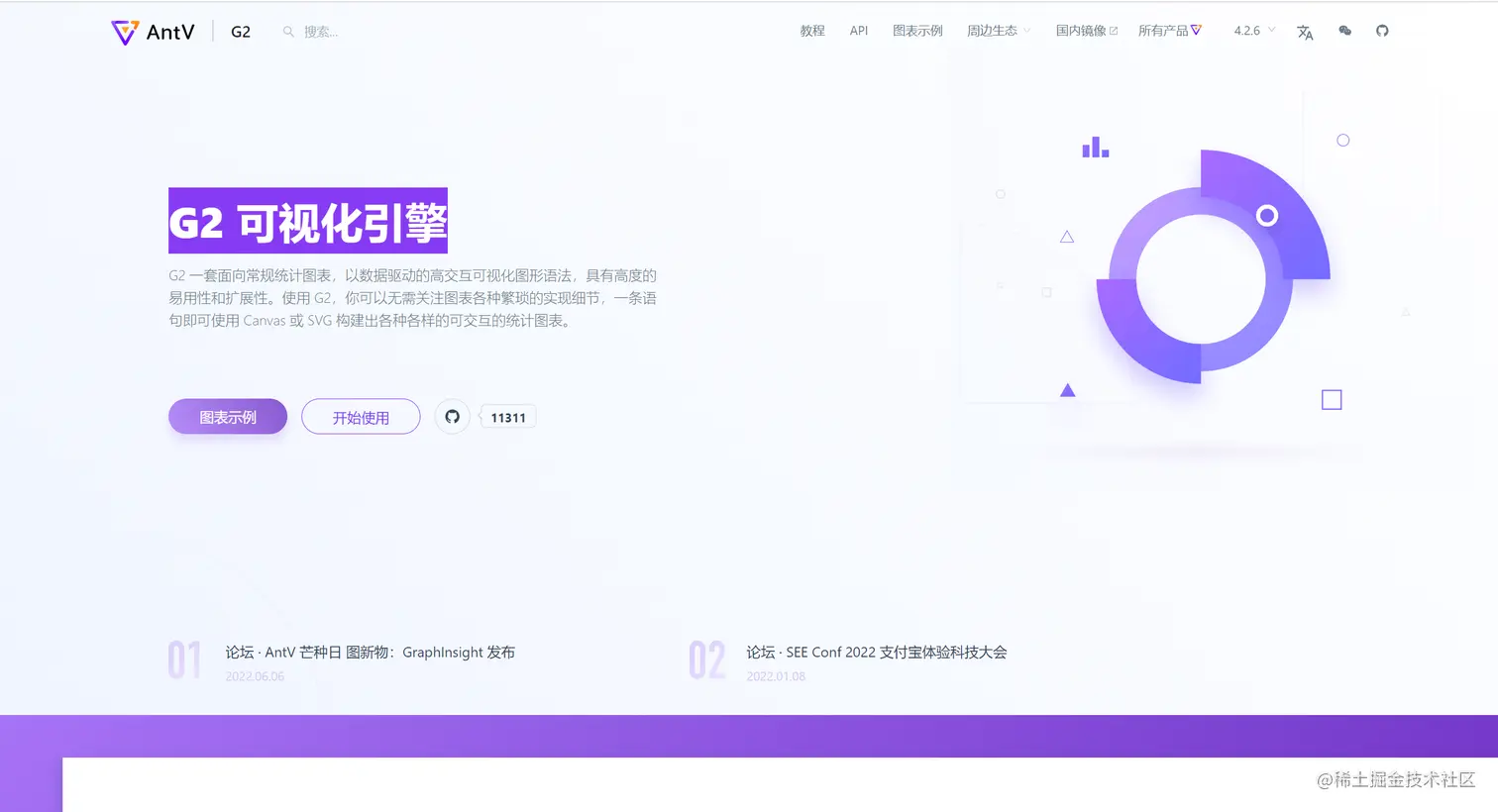Viewport: 1498px width, 812px height.
Task: Click the WeChat icon in the header
Action: pos(1344,31)
